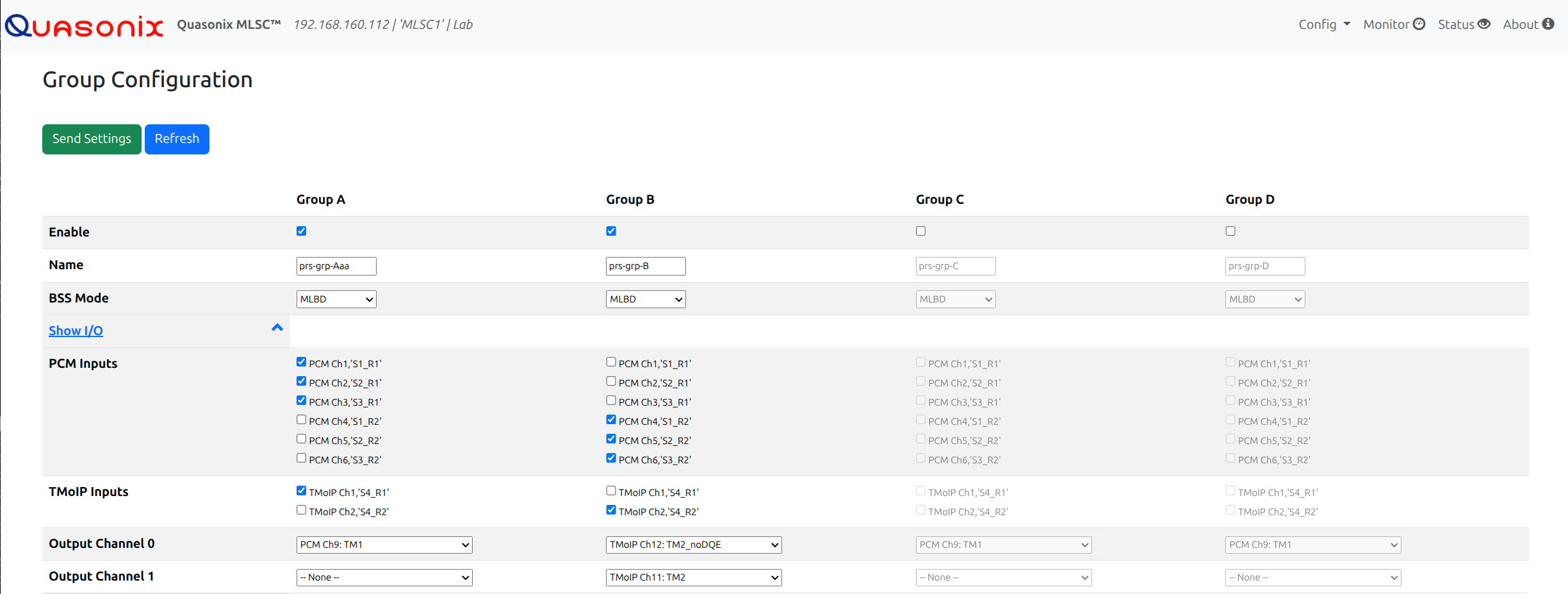Uncheck Group A PCM Ch3,'S3_R1' input
Screen dimensions: 1568x594
tap(301, 400)
